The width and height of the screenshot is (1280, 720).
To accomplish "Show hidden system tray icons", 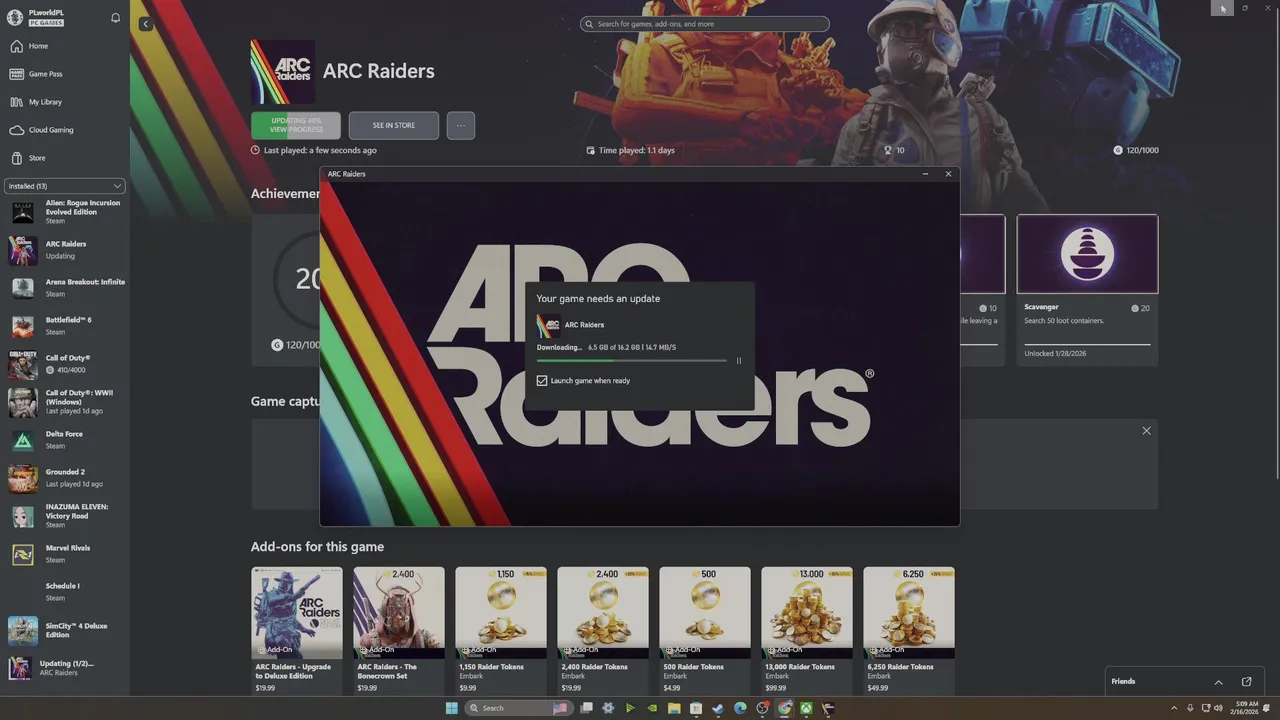I will pyautogui.click(x=1174, y=708).
